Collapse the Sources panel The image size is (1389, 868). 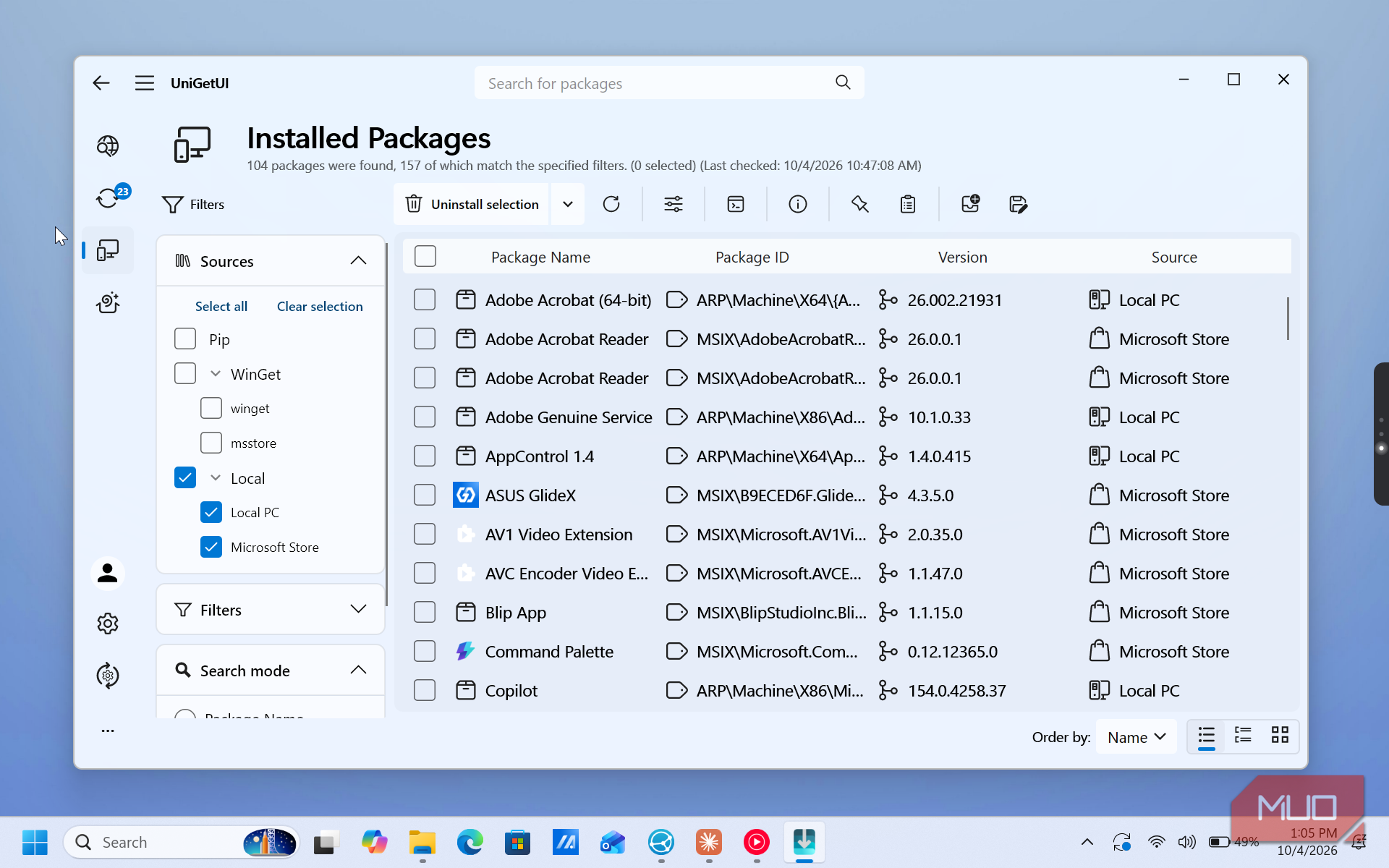click(x=358, y=260)
